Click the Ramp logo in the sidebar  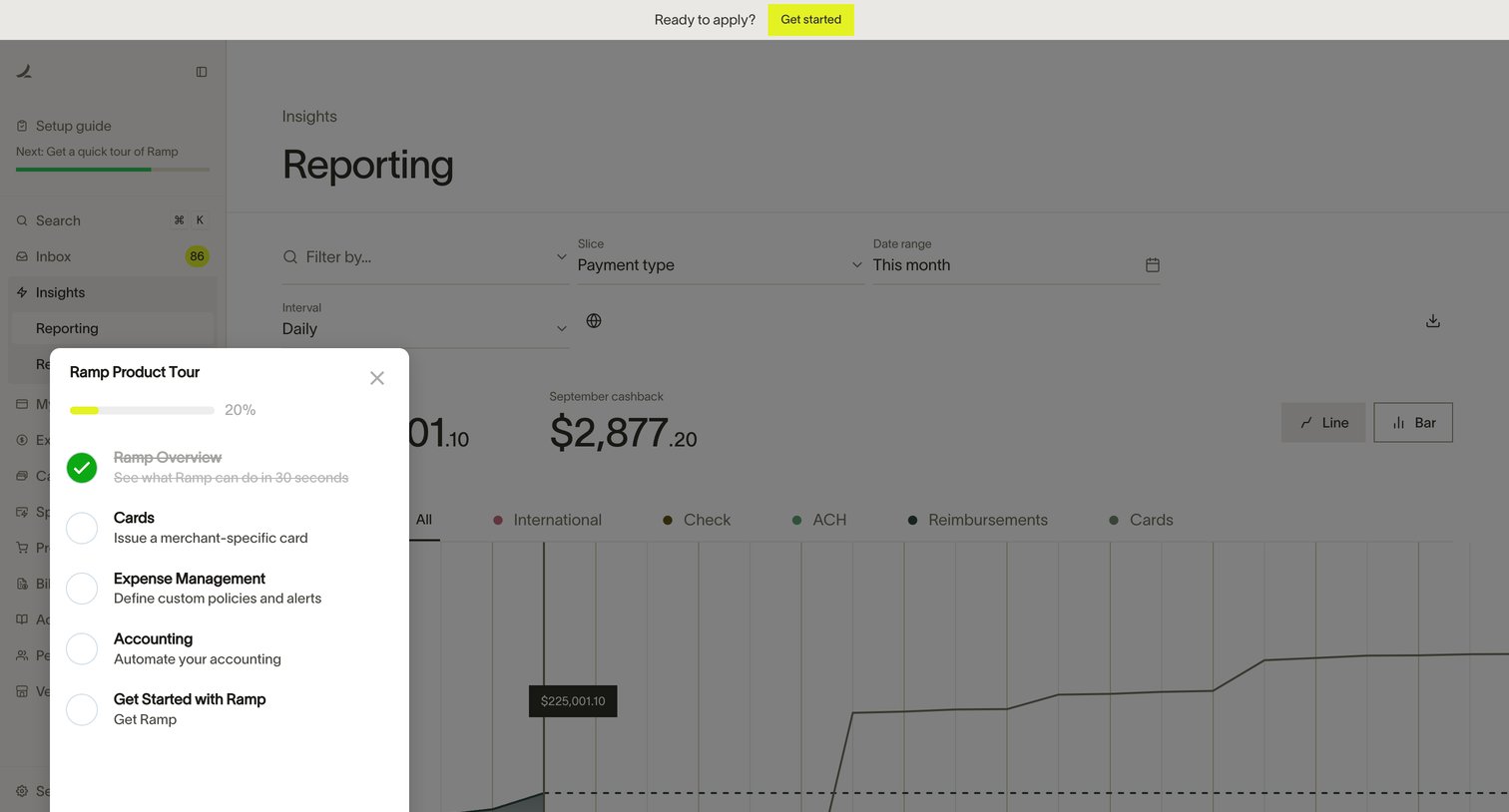point(24,71)
